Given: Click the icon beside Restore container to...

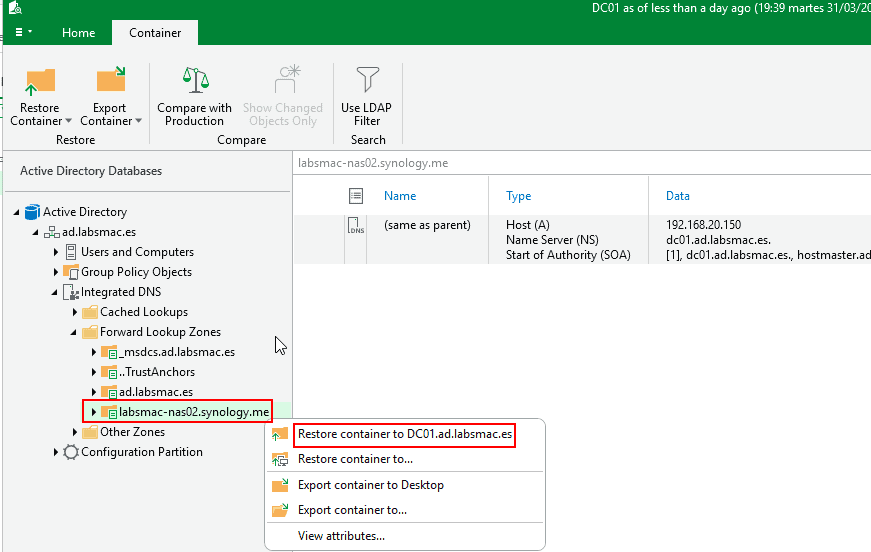Looking at the screenshot, I should [280, 459].
